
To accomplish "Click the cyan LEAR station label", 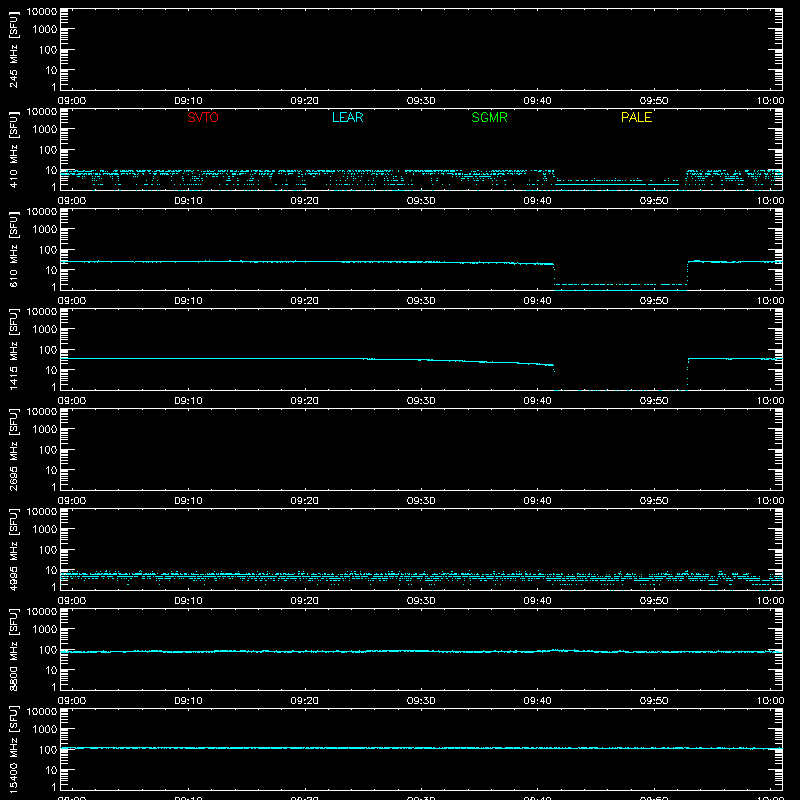I will pyautogui.click(x=347, y=117).
